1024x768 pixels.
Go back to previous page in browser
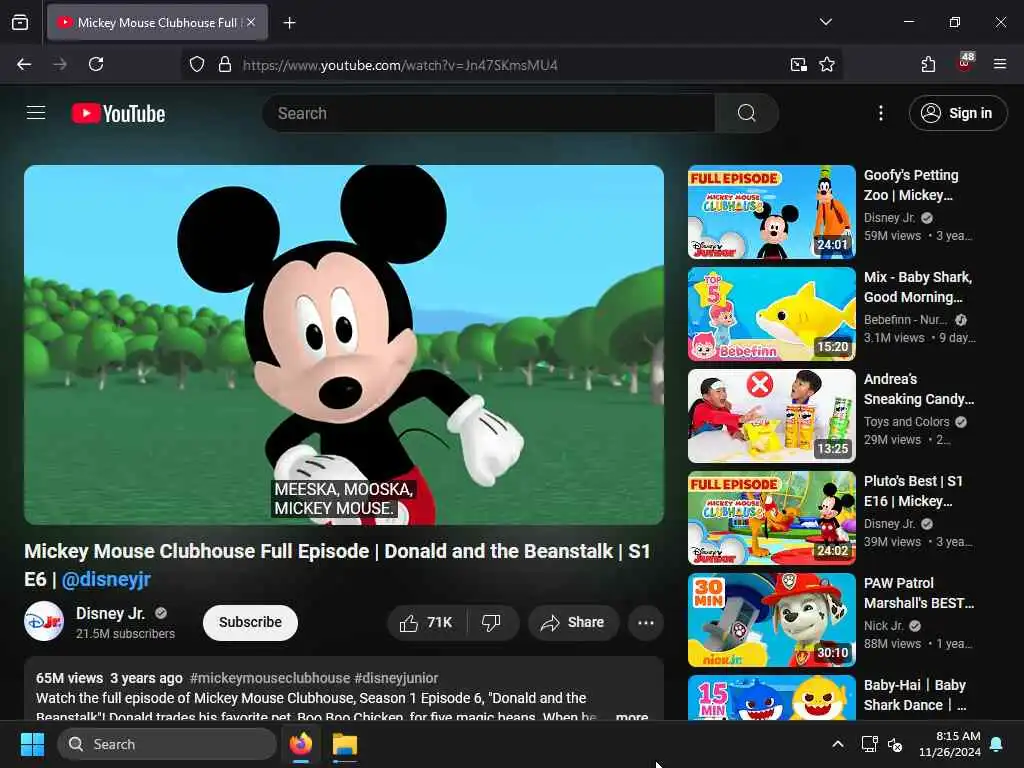tap(24, 64)
